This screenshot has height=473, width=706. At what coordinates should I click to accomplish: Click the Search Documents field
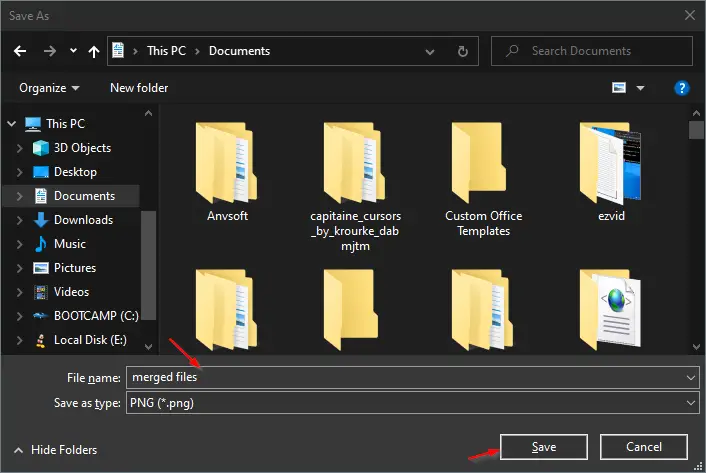click(592, 51)
